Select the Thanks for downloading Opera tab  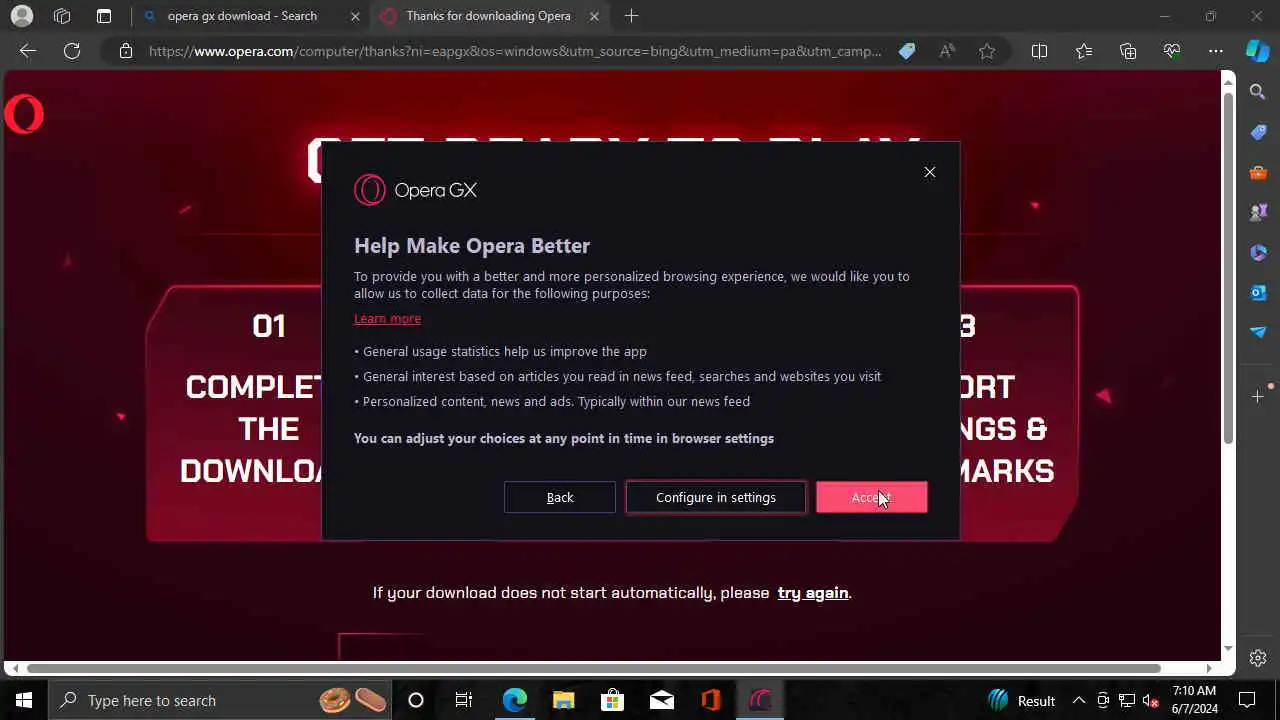tap(488, 16)
